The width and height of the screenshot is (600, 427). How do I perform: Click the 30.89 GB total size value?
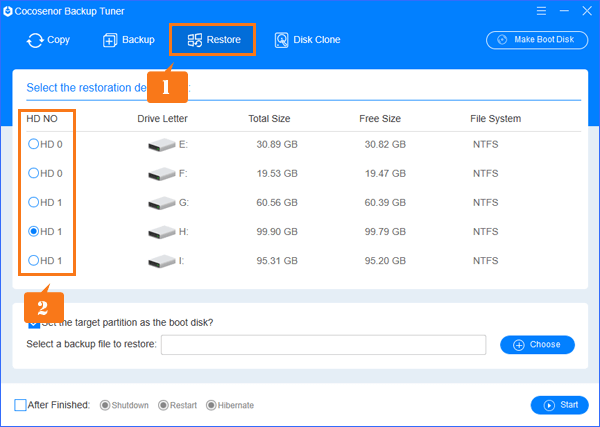pyautogui.click(x=277, y=145)
